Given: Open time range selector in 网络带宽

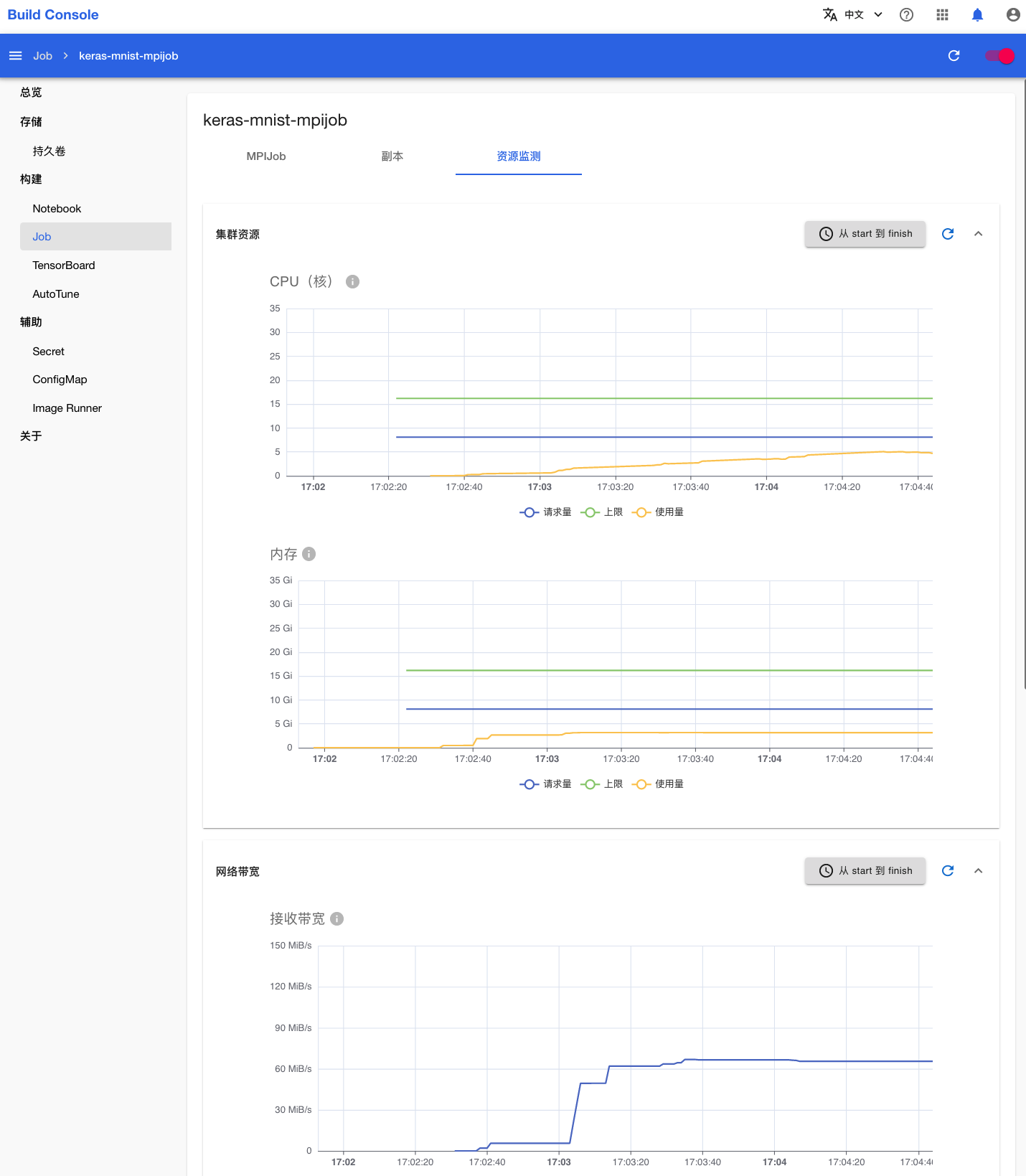Looking at the screenshot, I should click(865, 870).
